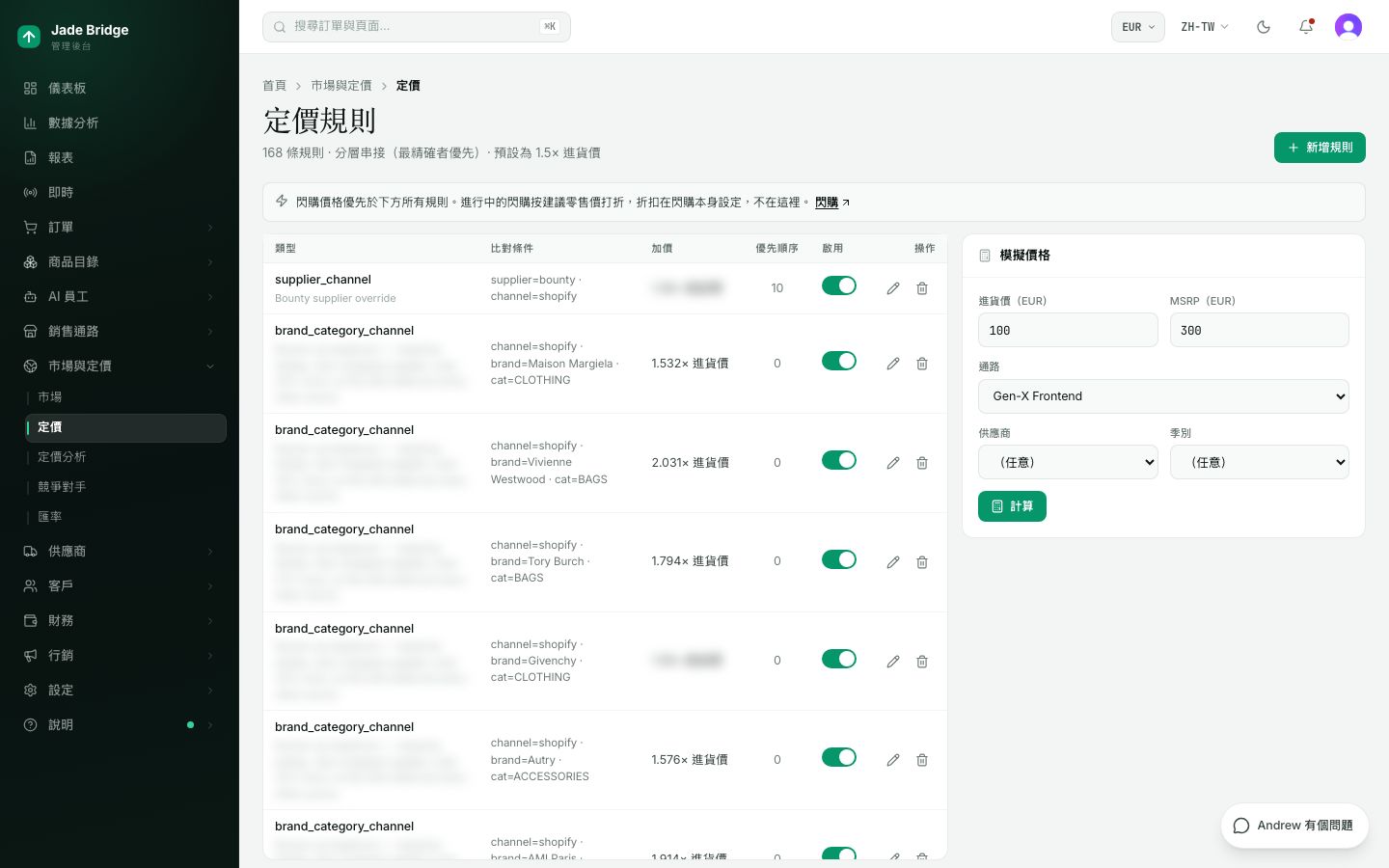Open the 市場 submenu item
Viewport: 1389px width, 868px height.
coord(125,397)
